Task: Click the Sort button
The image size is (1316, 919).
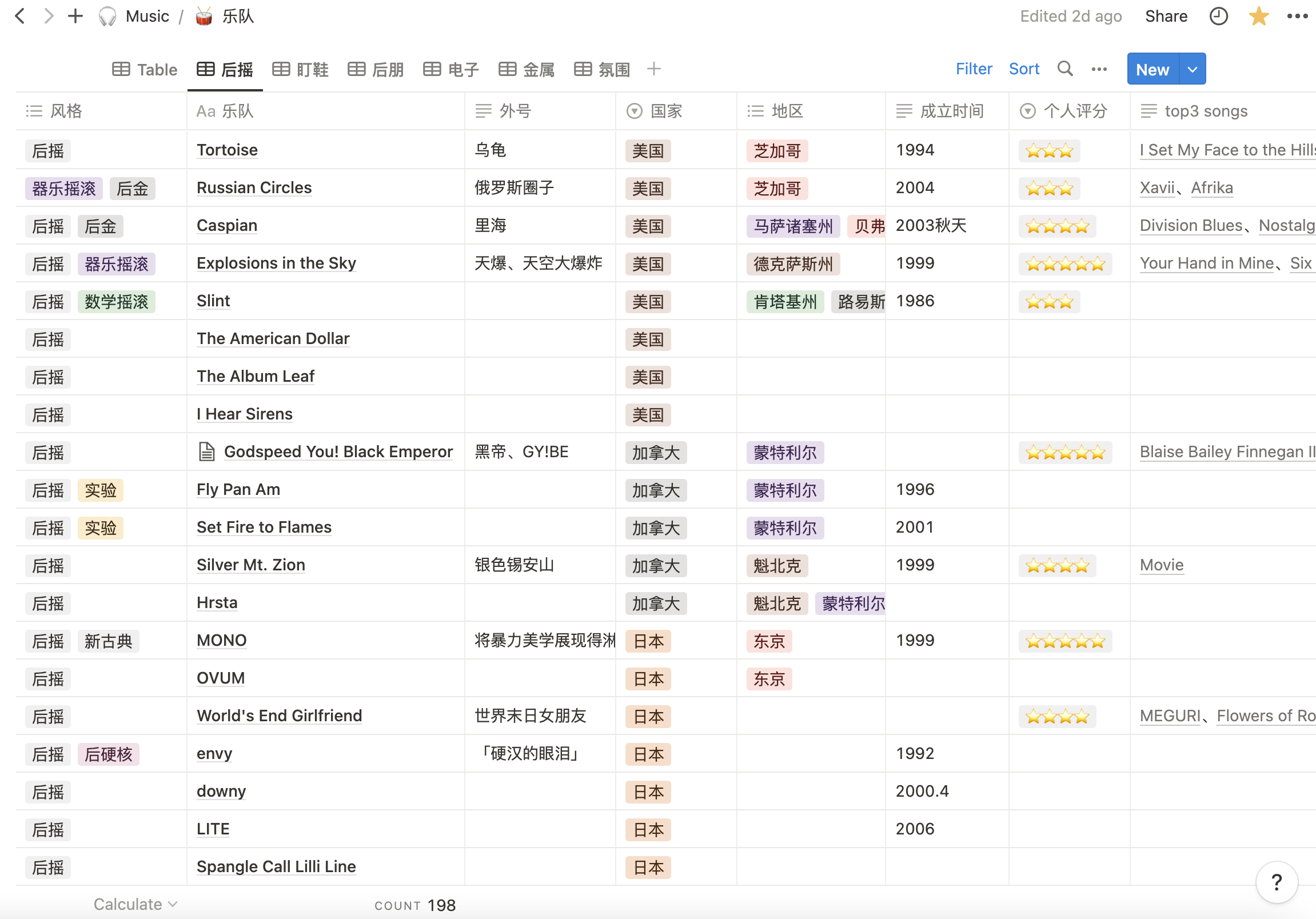Action: point(1024,69)
